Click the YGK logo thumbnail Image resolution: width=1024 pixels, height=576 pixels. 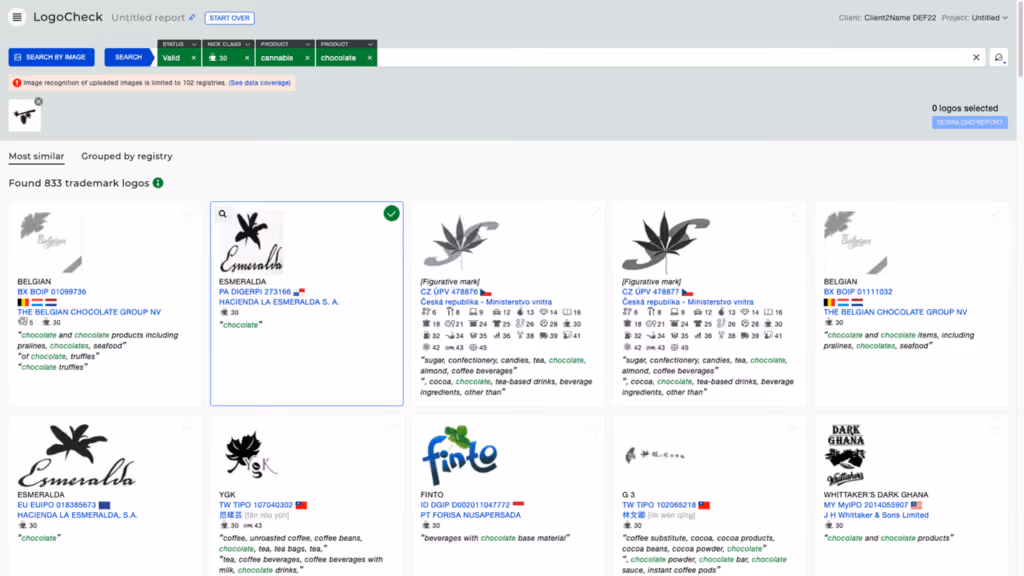click(251, 455)
